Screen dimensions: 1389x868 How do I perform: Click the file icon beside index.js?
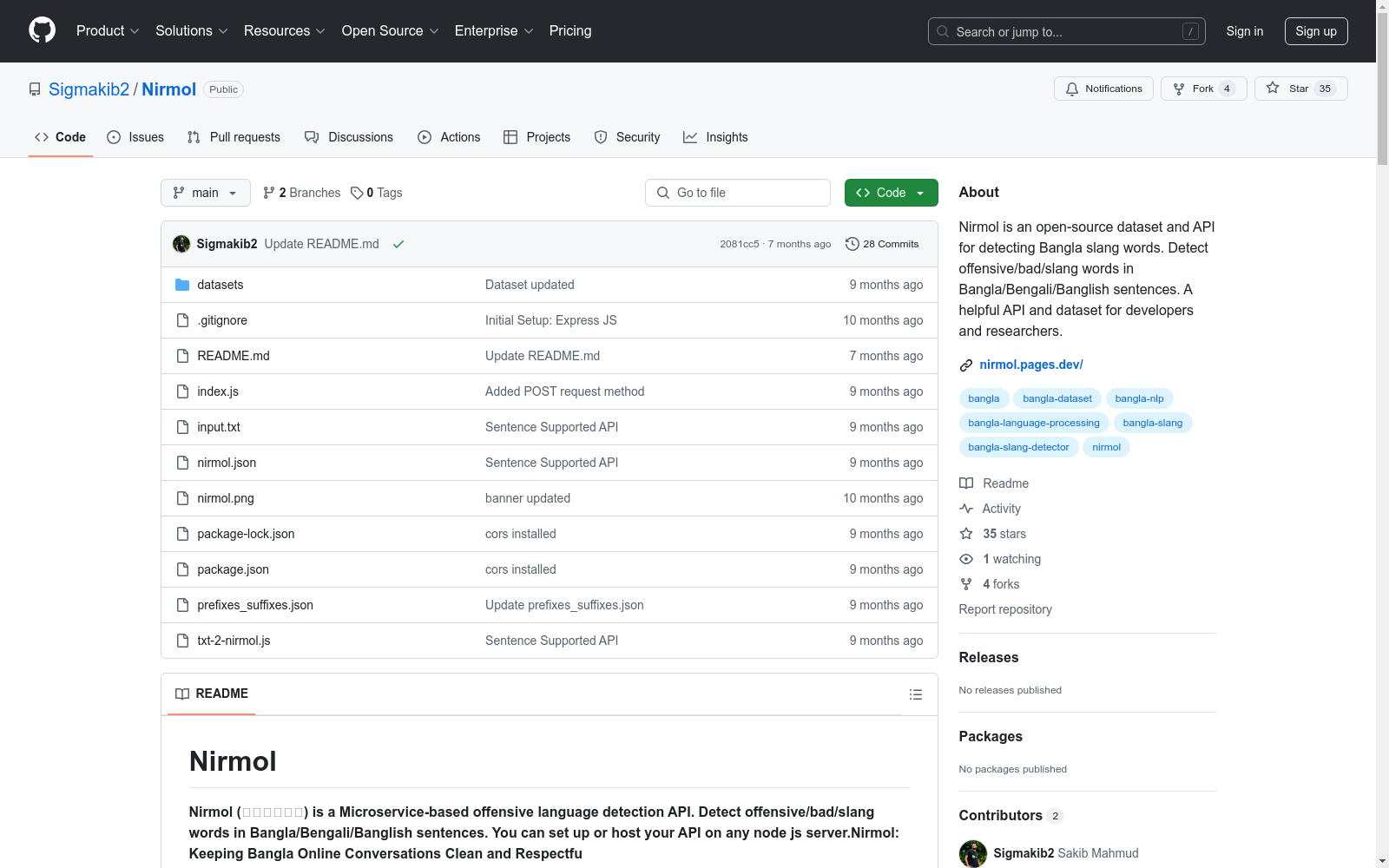click(182, 391)
